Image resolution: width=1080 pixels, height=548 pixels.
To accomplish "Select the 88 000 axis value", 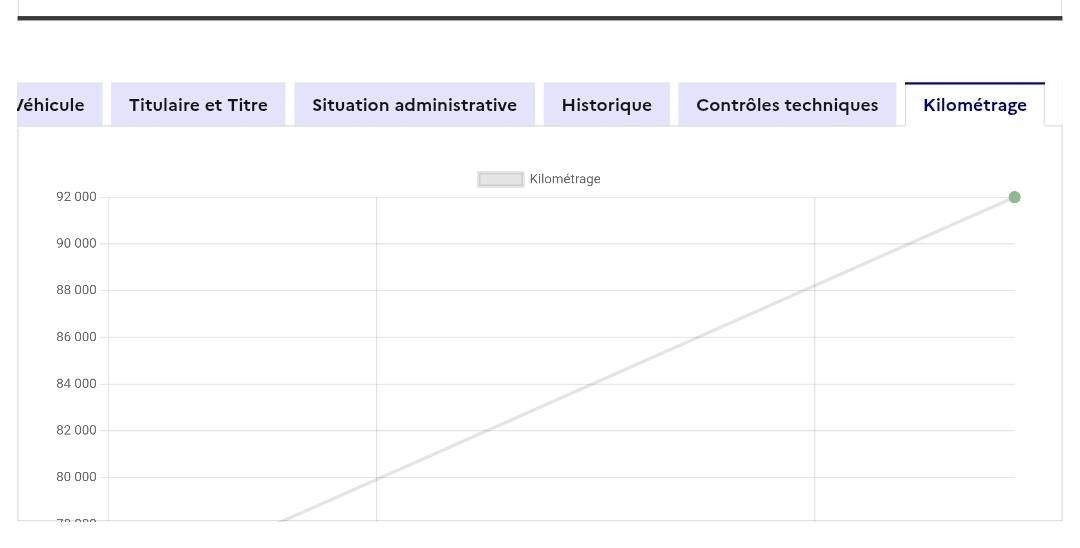I will (x=76, y=290).
